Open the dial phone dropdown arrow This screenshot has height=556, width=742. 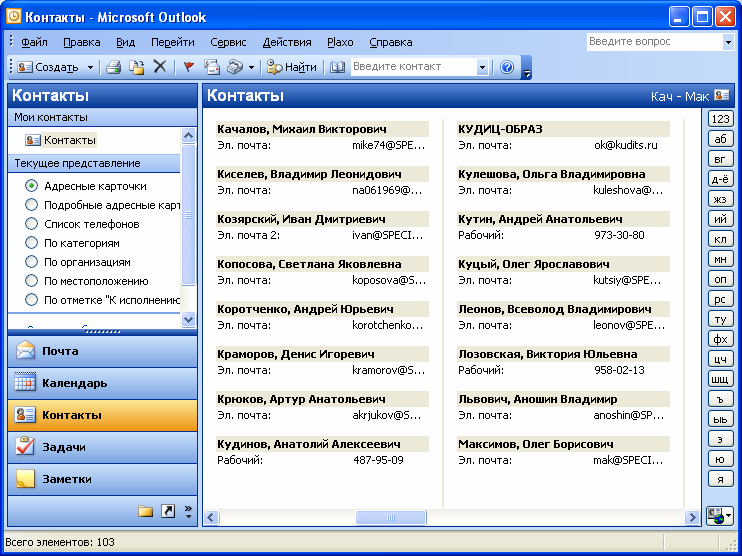251,67
